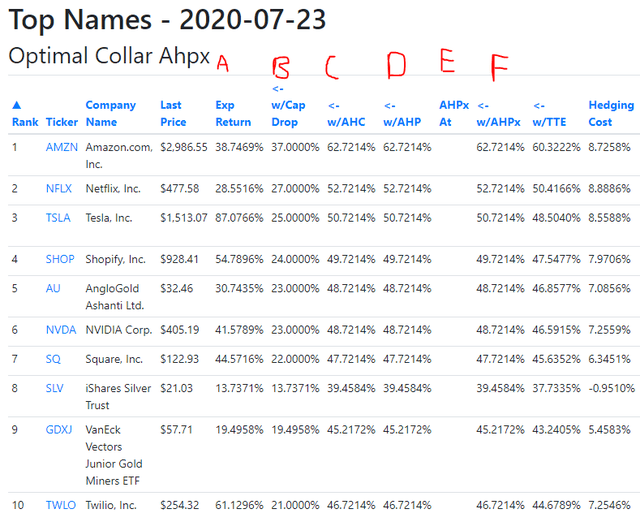Image resolution: width=640 pixels, height=522 pixels.
Task: Sort by Exp Return column header
Action: click(x=233, y=113)
